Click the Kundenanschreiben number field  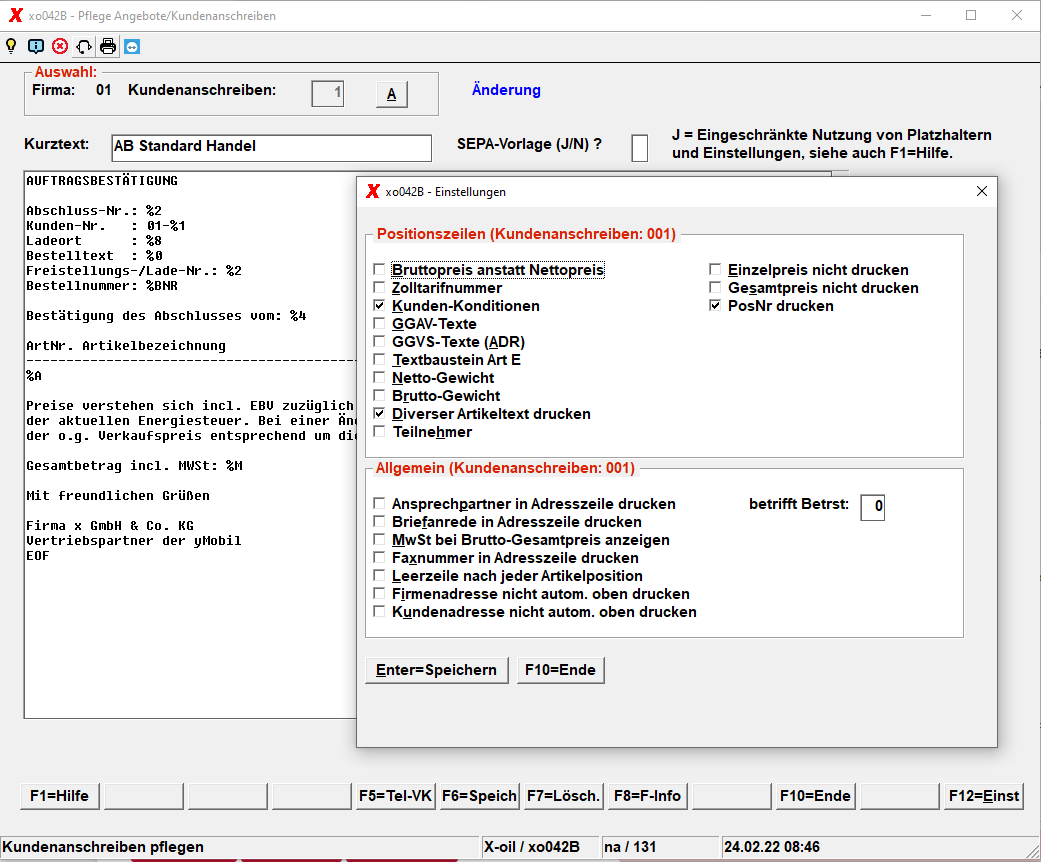[328, 94]
